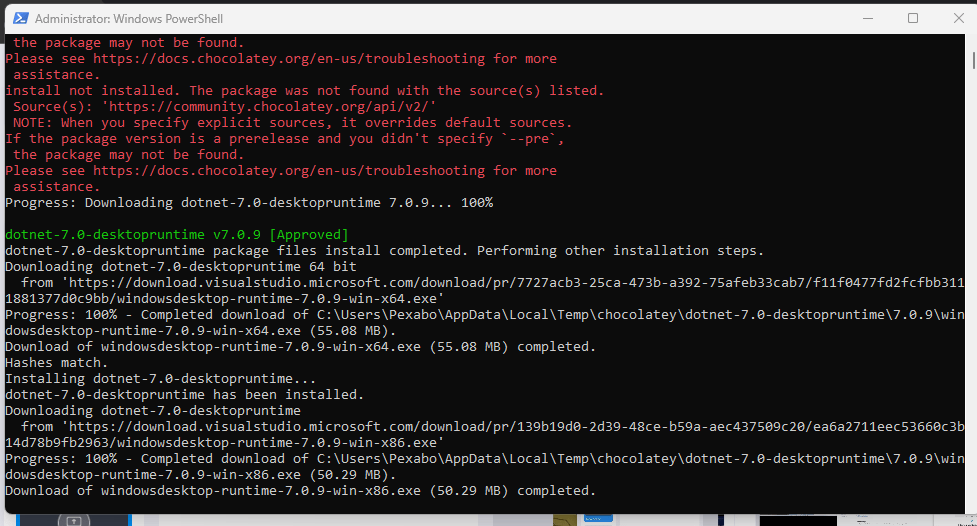Screen dimensions: 977x526
Task: Click the 'Download of windowsdesktop-runtime-7.0.9-win-x64.exe (55.08 MB) completed' line
Action: click(300, 347)
